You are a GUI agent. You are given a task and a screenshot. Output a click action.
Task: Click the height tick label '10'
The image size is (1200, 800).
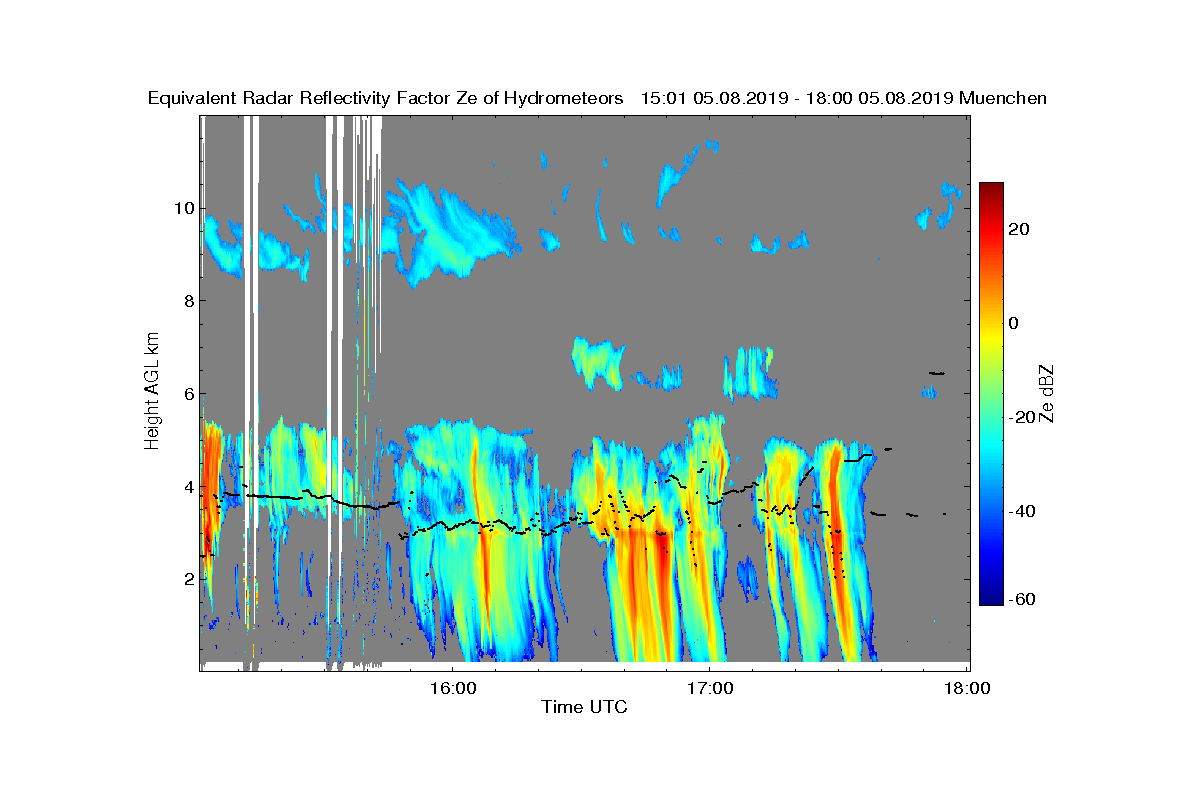coord(182,208)
